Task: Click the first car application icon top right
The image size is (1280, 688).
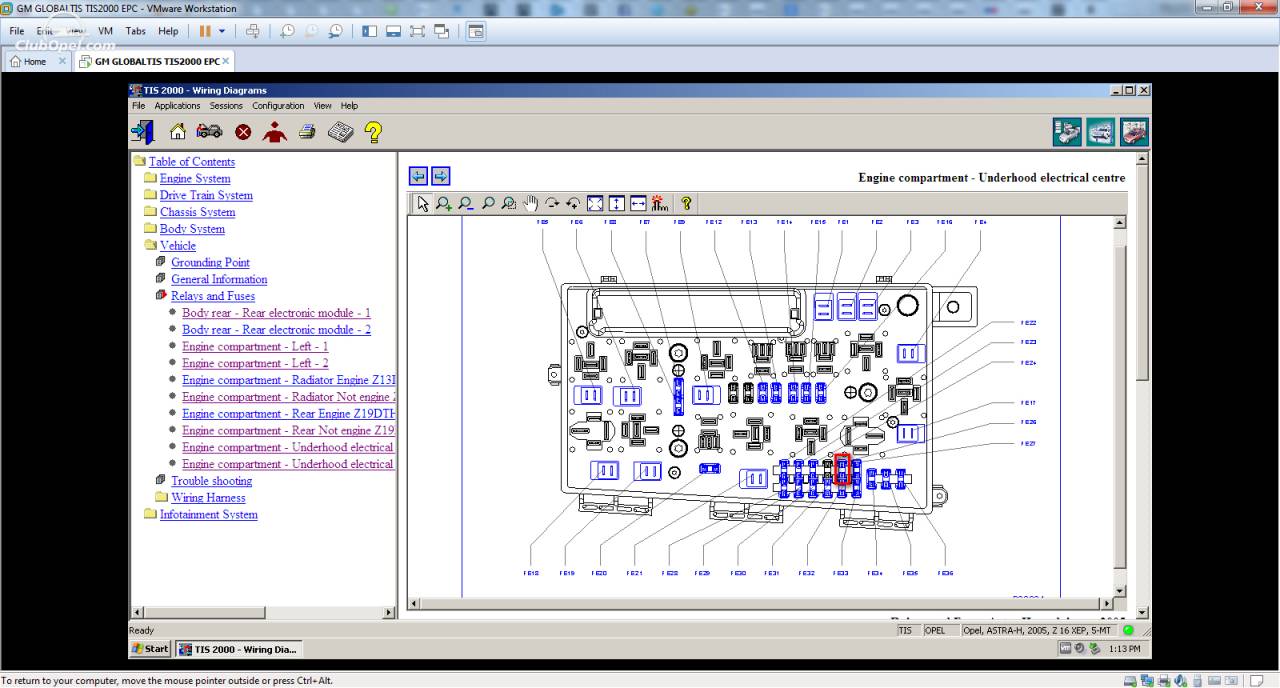Action: coord(1067,132)
